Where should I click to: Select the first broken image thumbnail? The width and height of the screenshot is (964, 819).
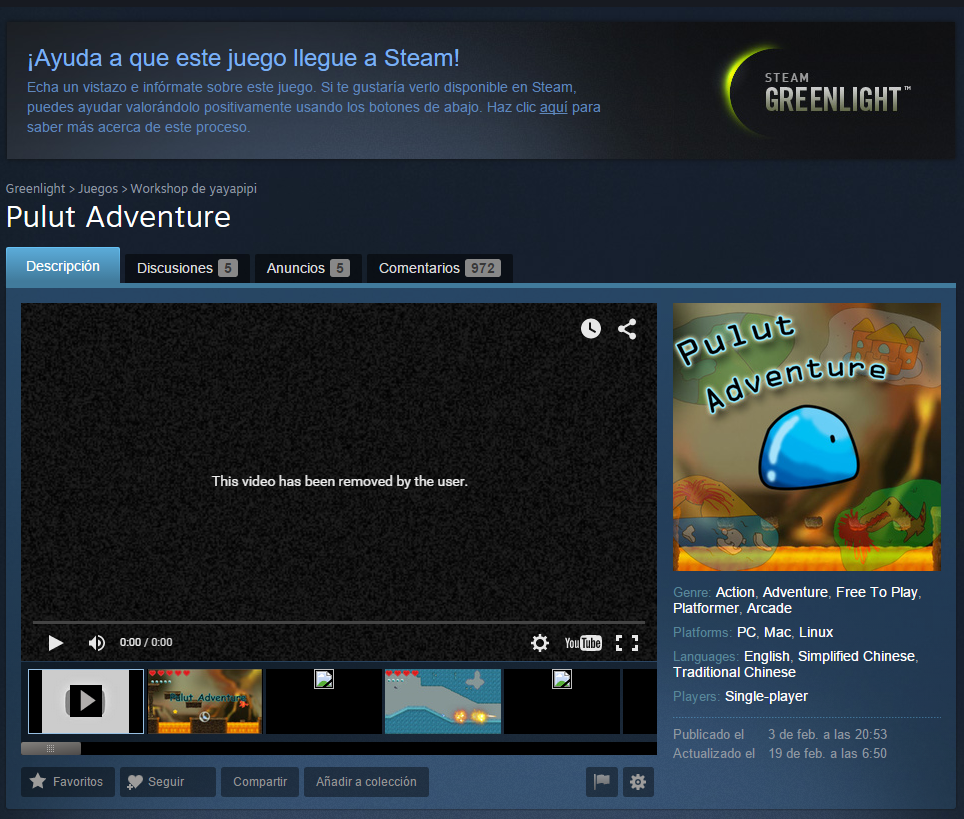pos(324,702)
